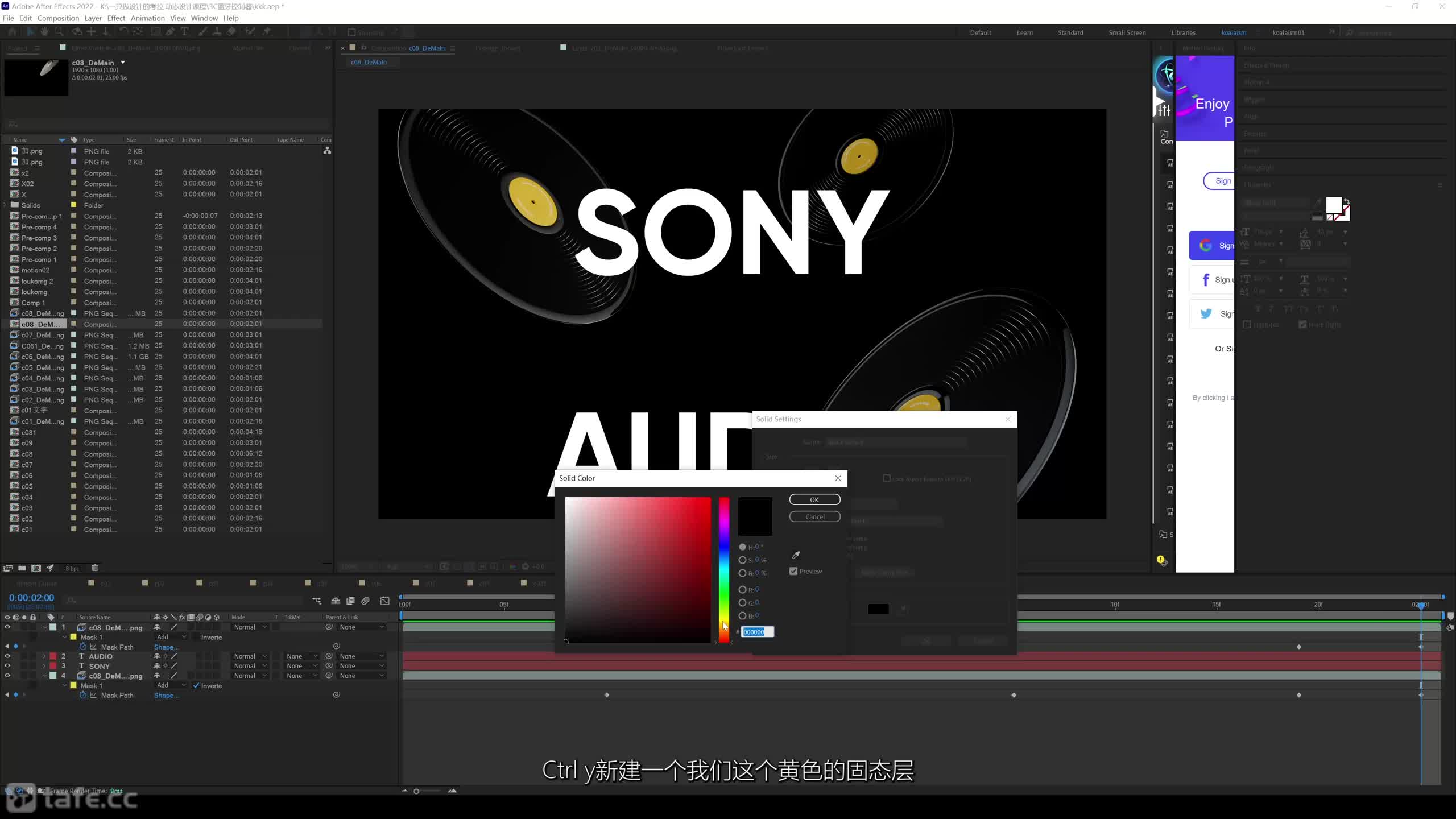Hide the AUDIO text layer

click(7, 656)
